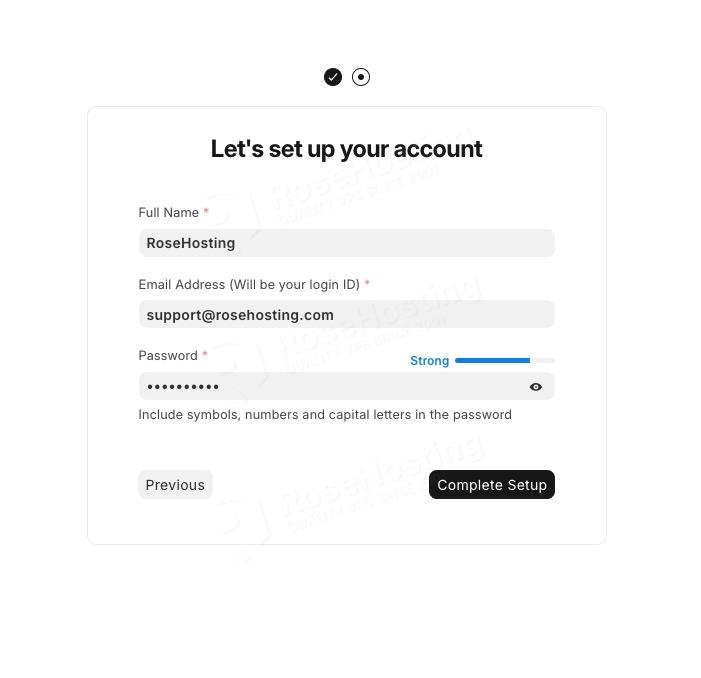Image resolution: width=701 pixels, height=678 pixels.
Task: Click the Full Name label text
Action: tap(168, 212)
